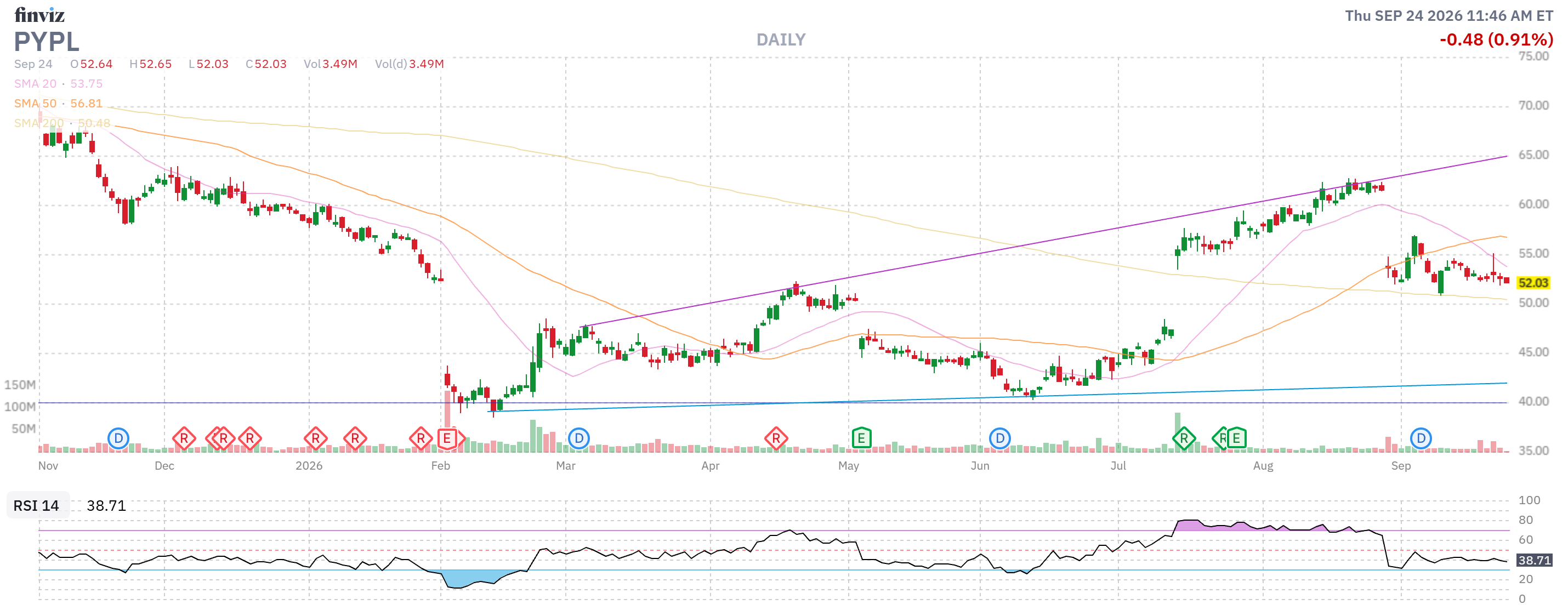Screen dimensions: 1568x616
Task: Select the green R marker in mid-July
Action: point(1184,438)
